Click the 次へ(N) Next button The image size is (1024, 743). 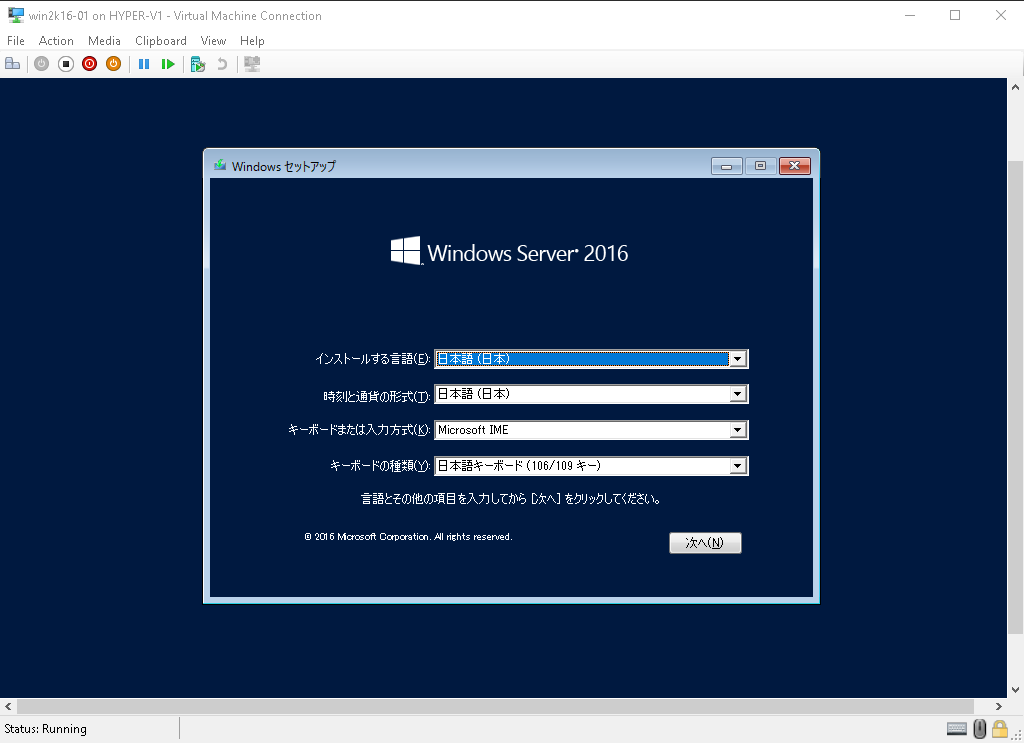[705, 543]
